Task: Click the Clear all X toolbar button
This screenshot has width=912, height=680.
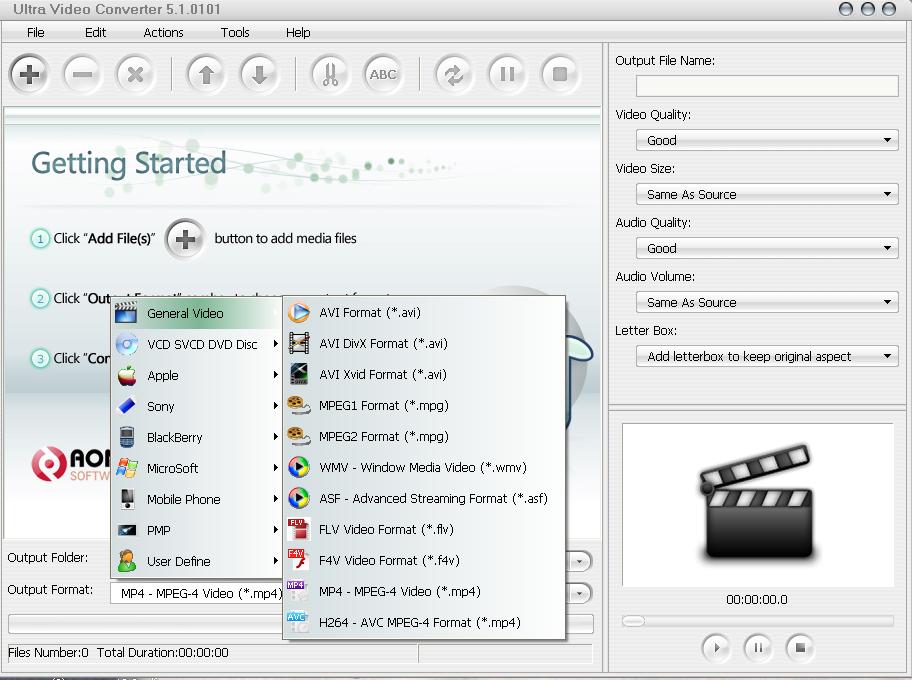Action: pyautogui.click(x=135, y=74)
